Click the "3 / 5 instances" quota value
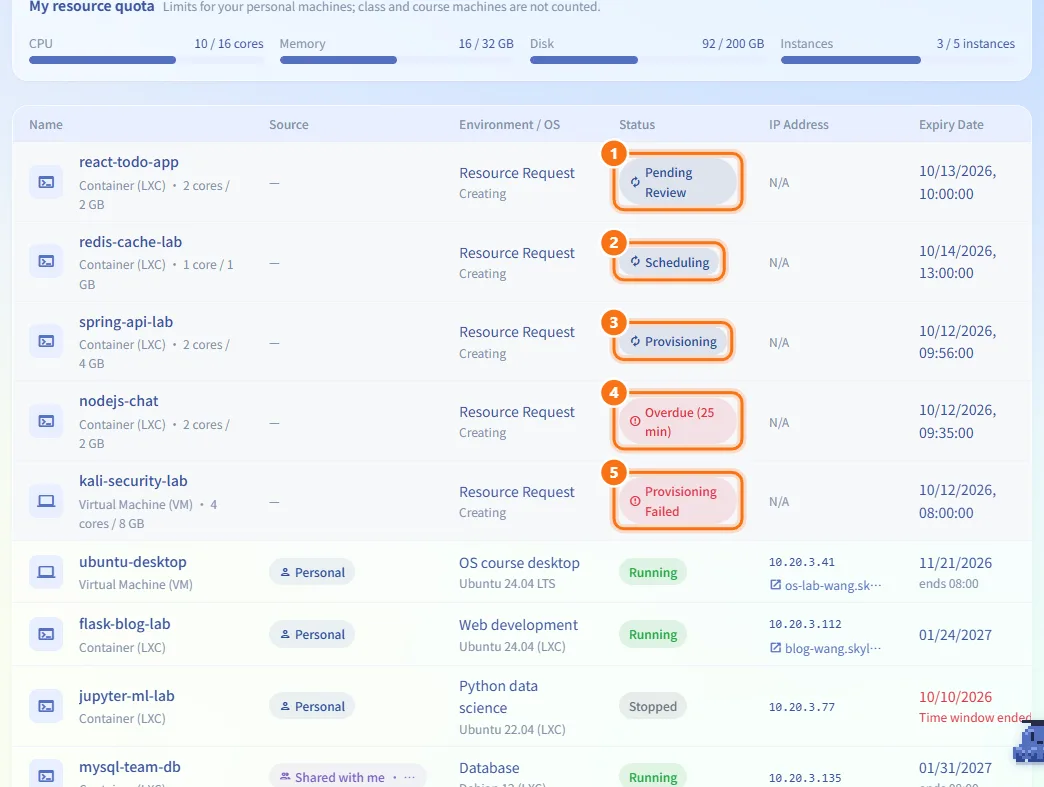The height and width of the screenshot is (787, 1044). pos(975,43)
